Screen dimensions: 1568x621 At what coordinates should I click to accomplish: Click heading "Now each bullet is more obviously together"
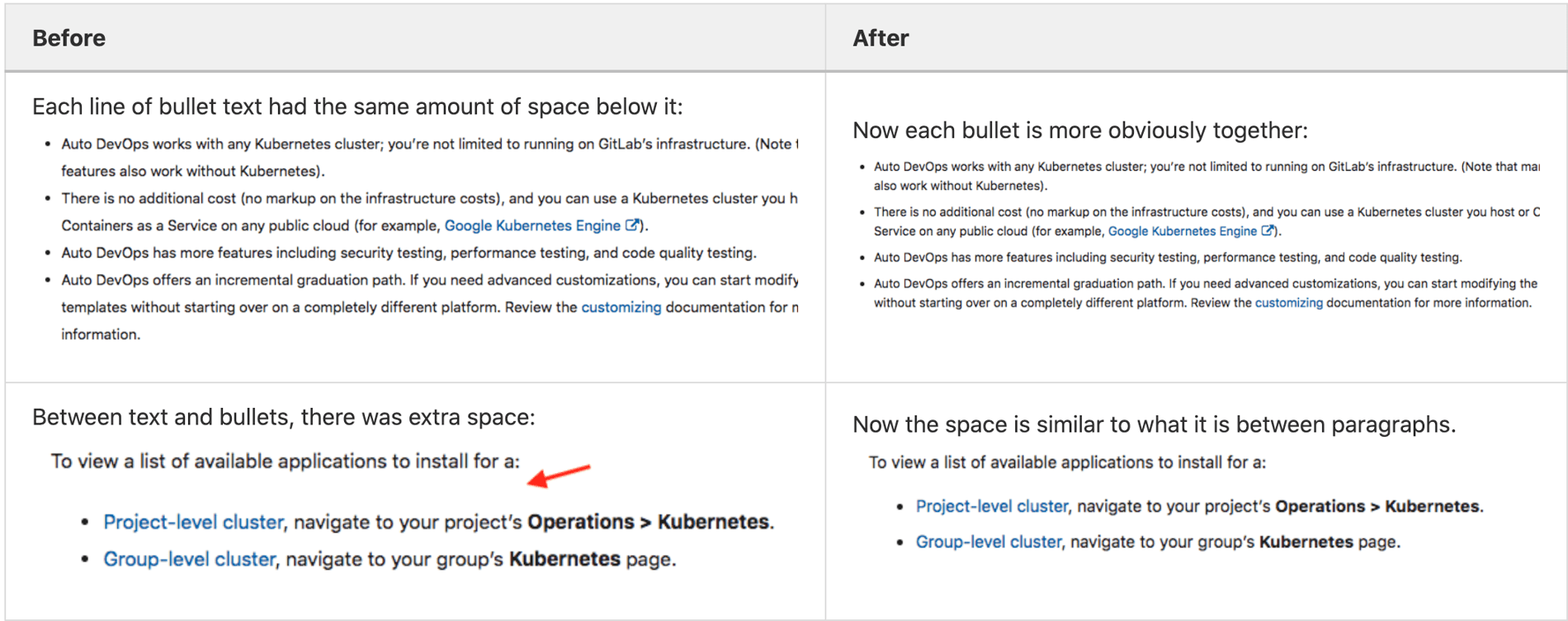click(x=1079, y=130)
